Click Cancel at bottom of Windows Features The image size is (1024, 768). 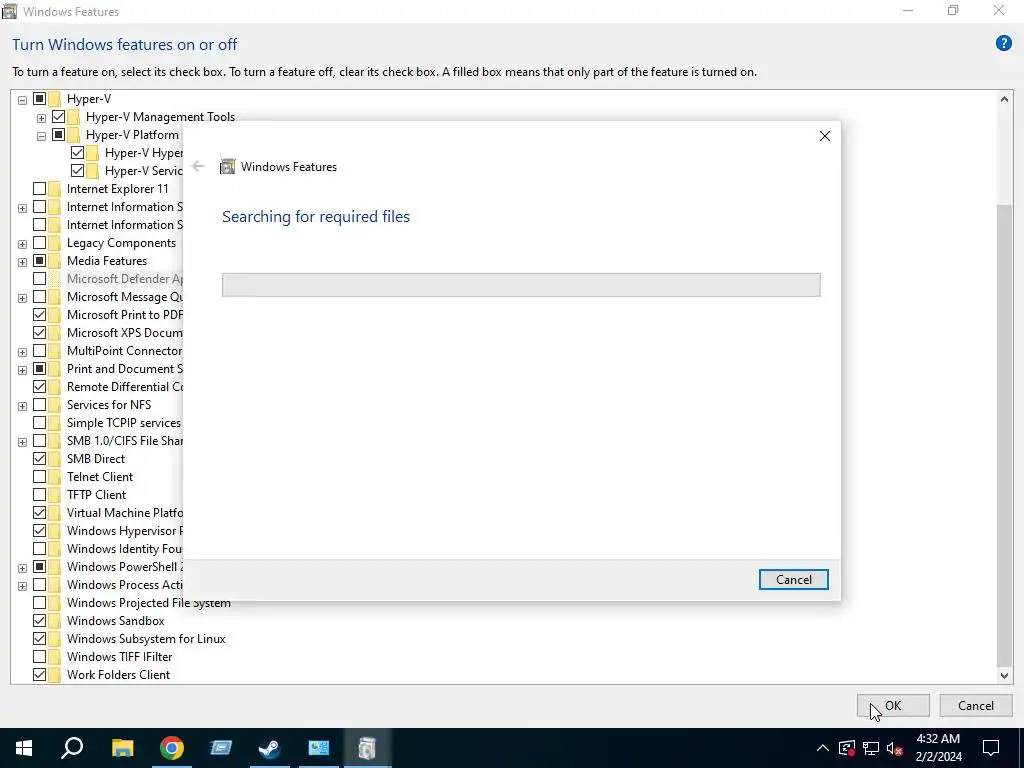(976, 705)
